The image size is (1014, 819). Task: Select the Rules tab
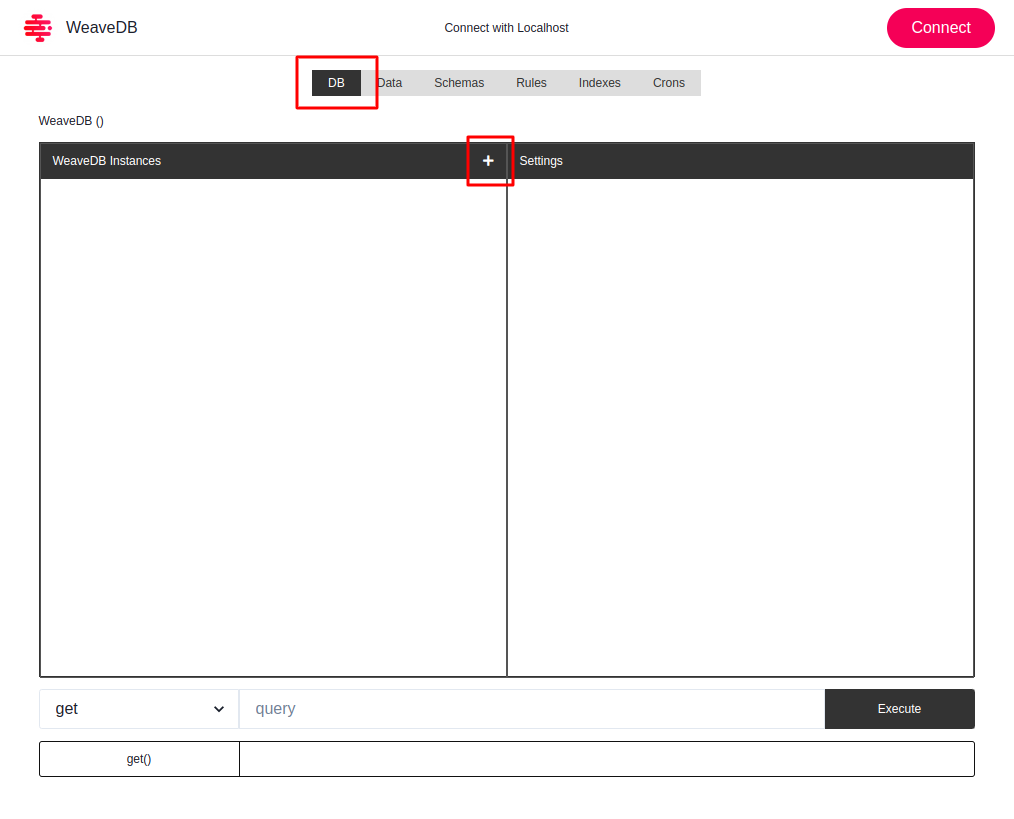(531, 83)
